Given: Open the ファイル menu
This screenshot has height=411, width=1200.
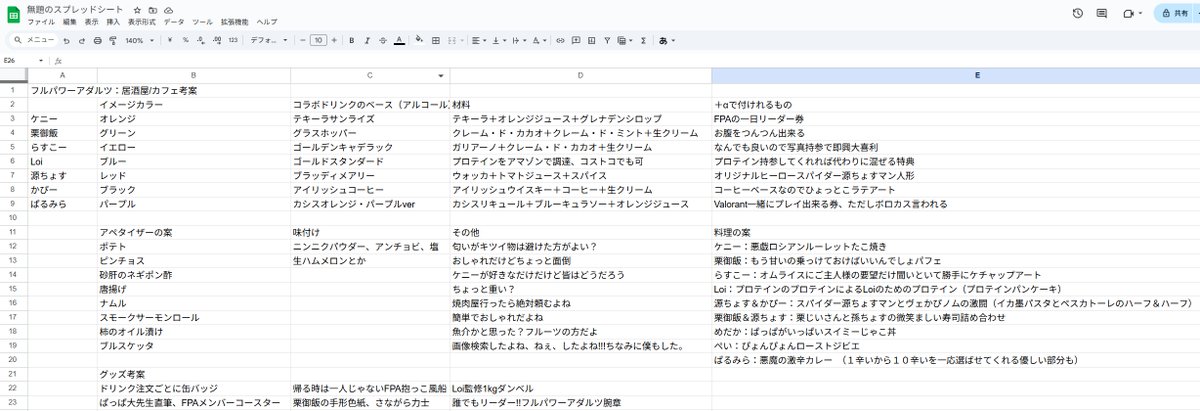Looking at the screenshot, I should tap(42, 21).
